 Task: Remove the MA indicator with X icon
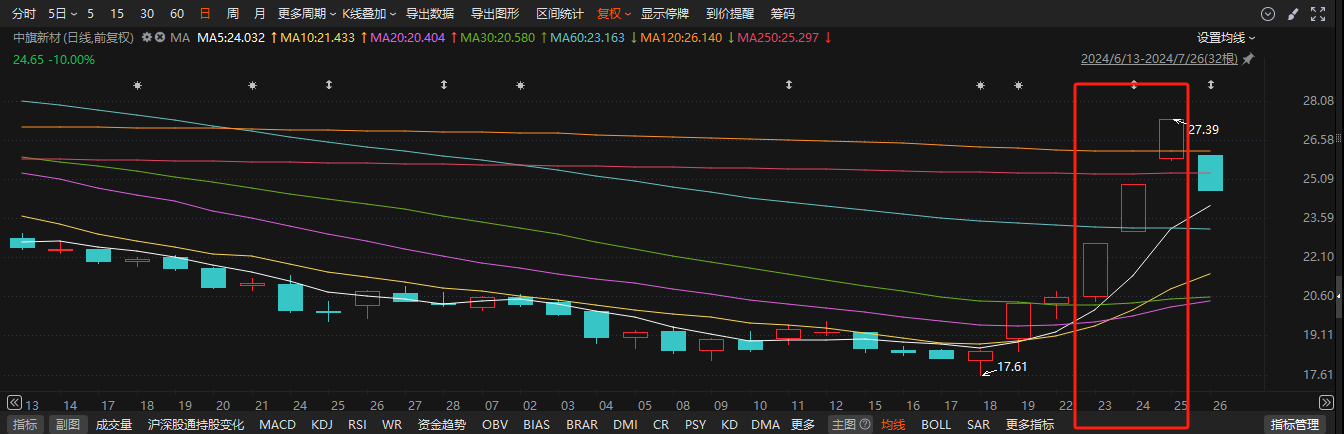tap(160, 37)
